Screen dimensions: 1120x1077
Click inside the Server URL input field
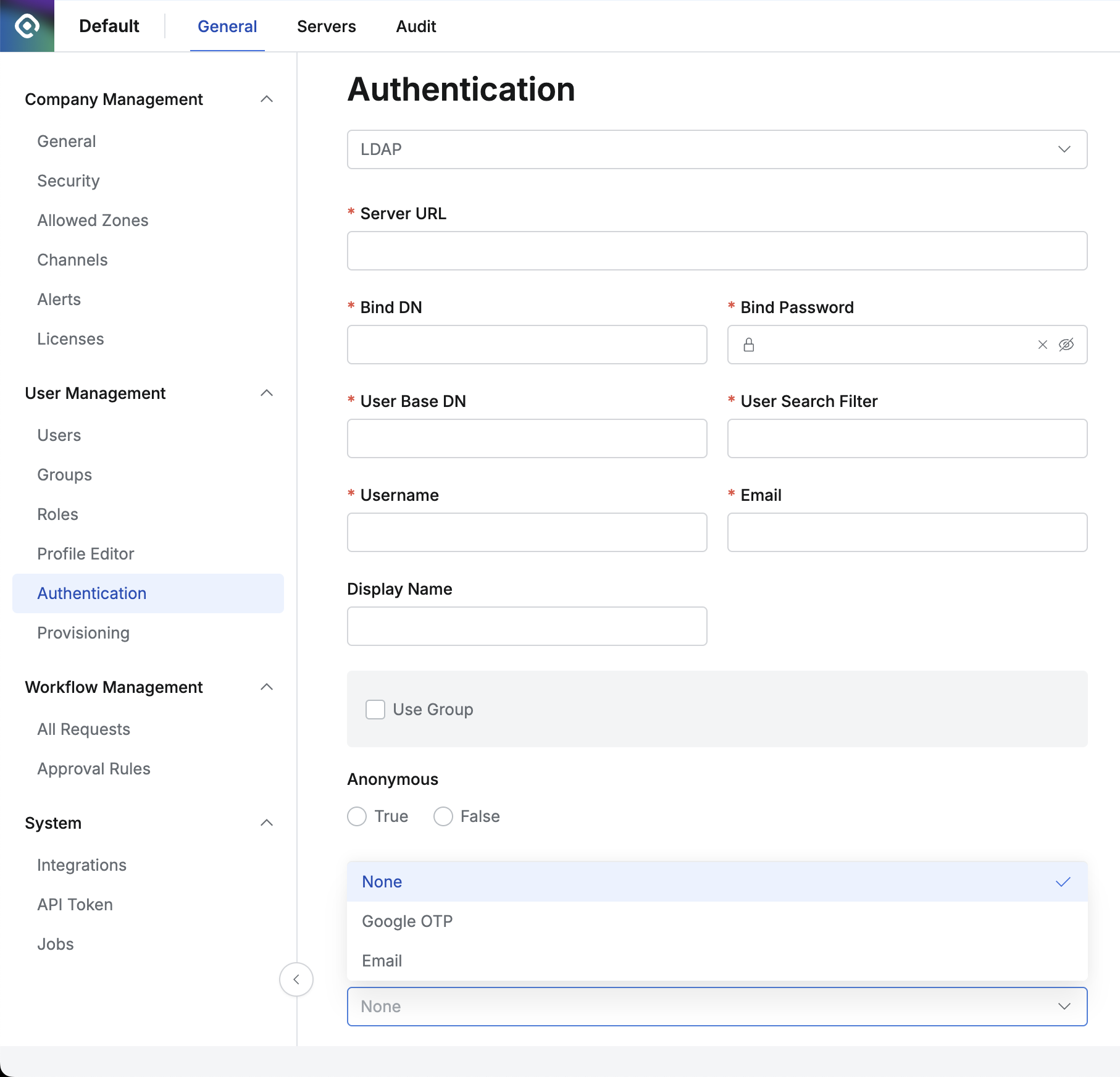pos(716,251)
